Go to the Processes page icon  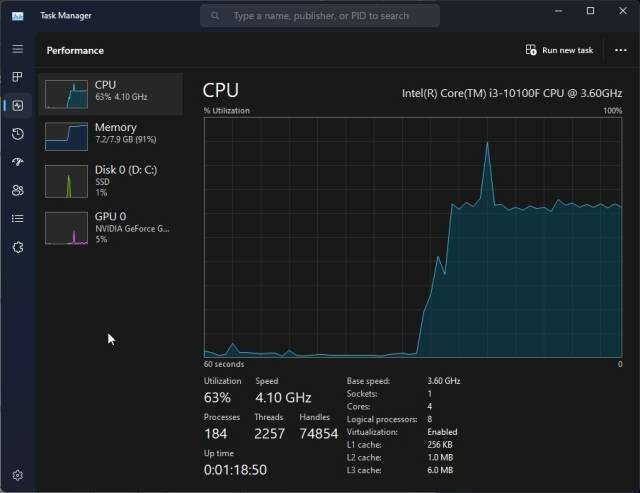click(17, 77)
